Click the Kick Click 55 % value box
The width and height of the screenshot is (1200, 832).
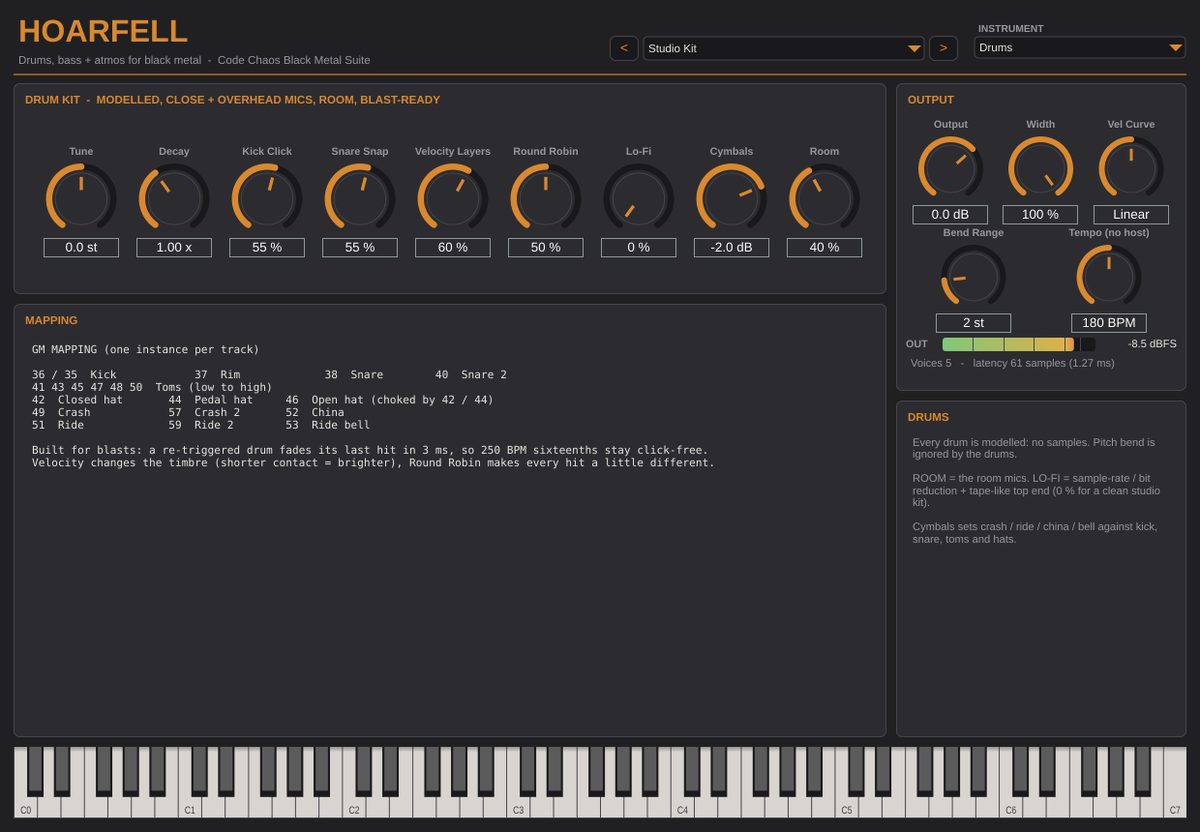pyautogui.click(x=267, y=247)
